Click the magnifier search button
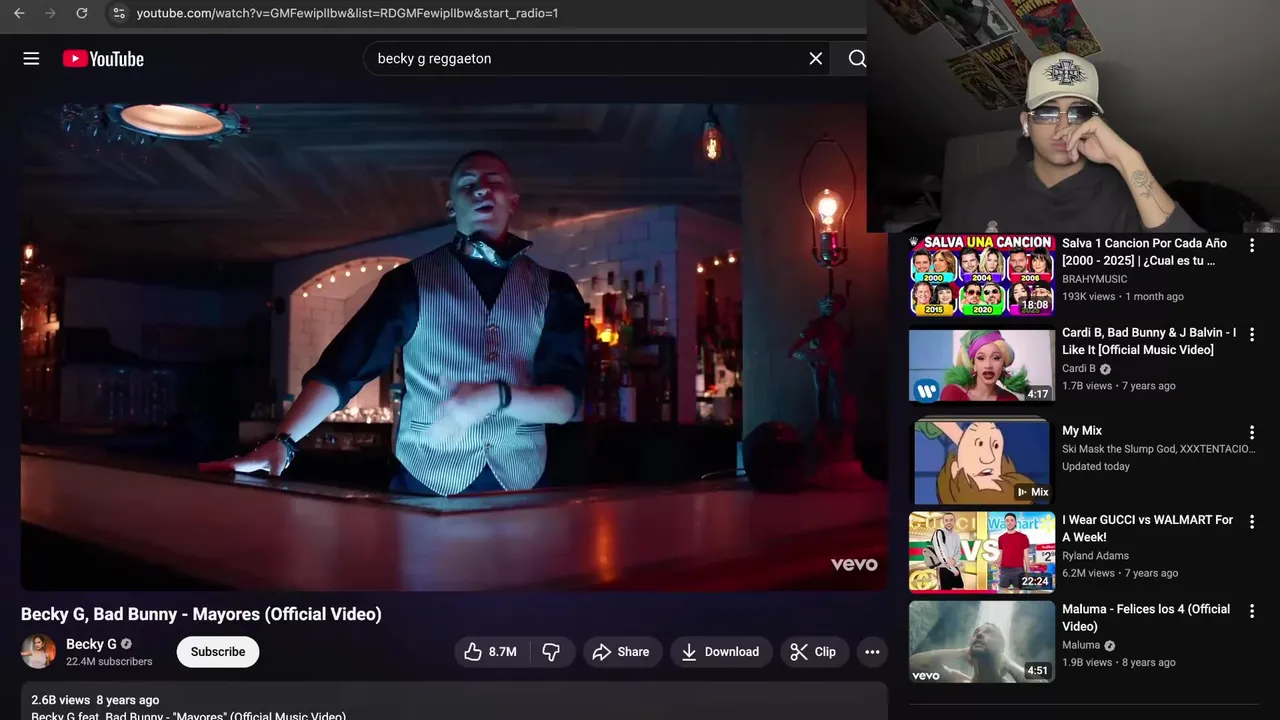This screenshot has height=720, width=1280. click(857, 59)
